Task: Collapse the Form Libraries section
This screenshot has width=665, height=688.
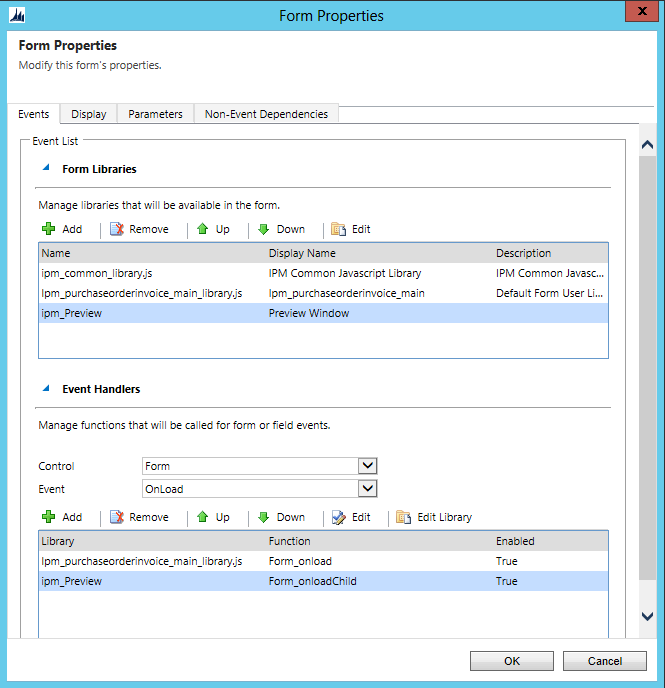Action: point(46,168)
